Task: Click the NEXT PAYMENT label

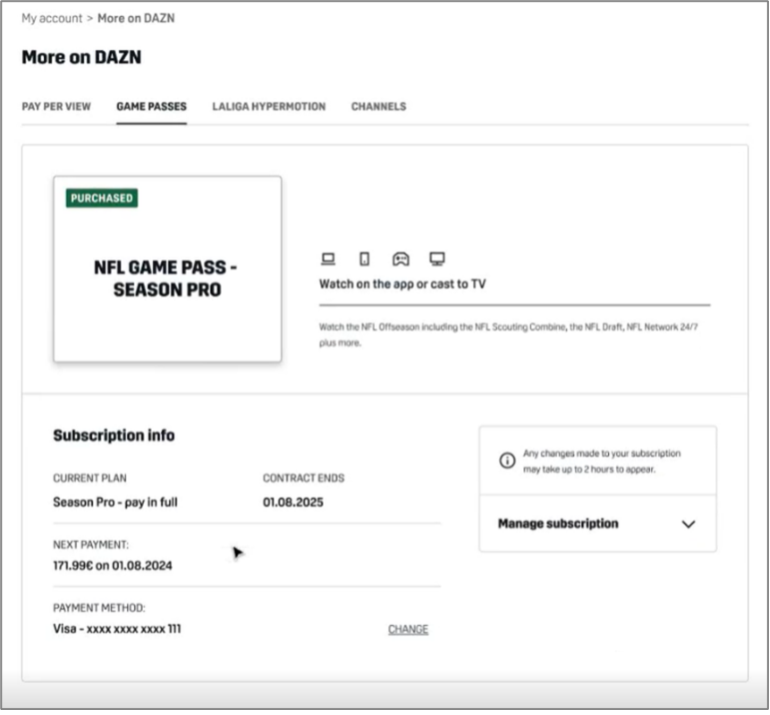Action: click(x=91, y=545)
